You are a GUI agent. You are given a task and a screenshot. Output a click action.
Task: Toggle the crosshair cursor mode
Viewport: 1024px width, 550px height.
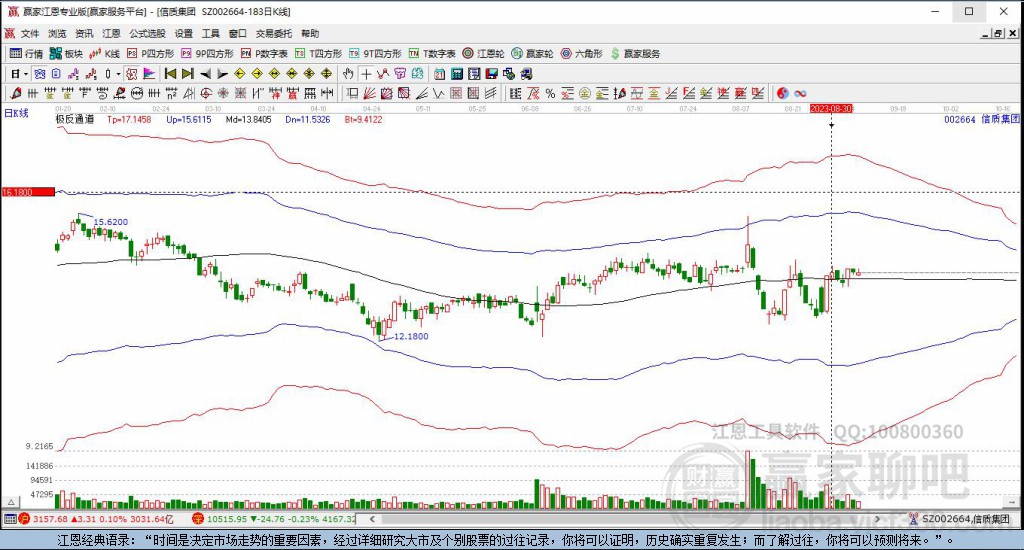[x=366, y=74]
